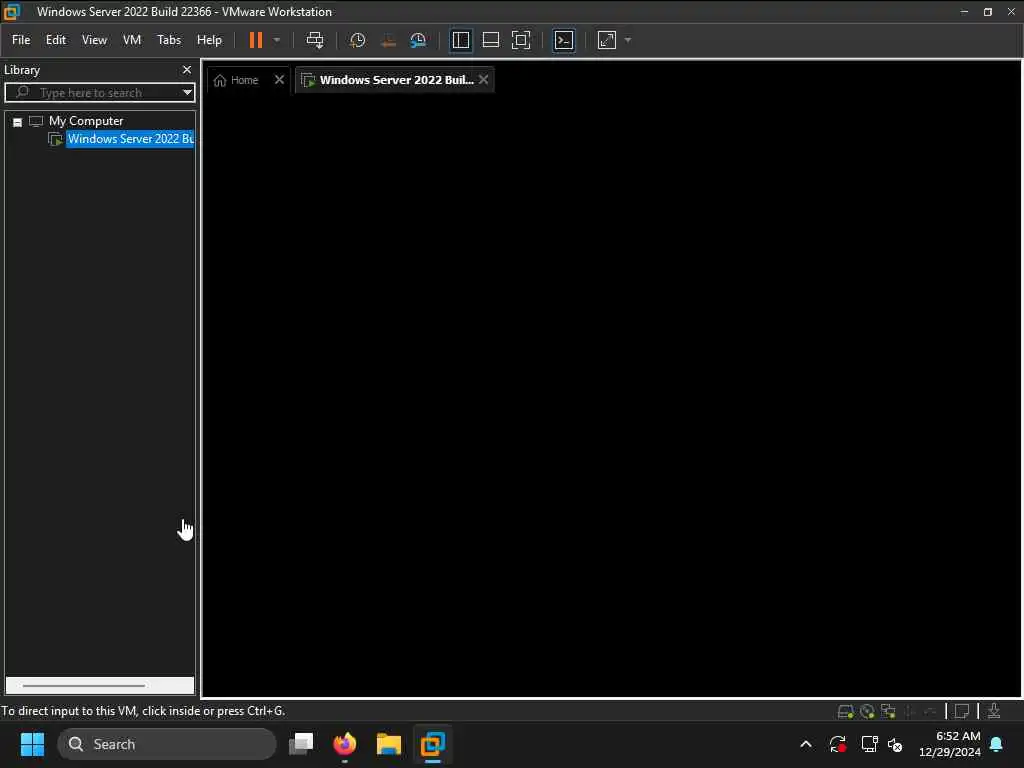Open the Windows Start menu
Image resolution: width=1024 pixels, height=768 pixels.
pyautogui.click(x=32, y=744)
